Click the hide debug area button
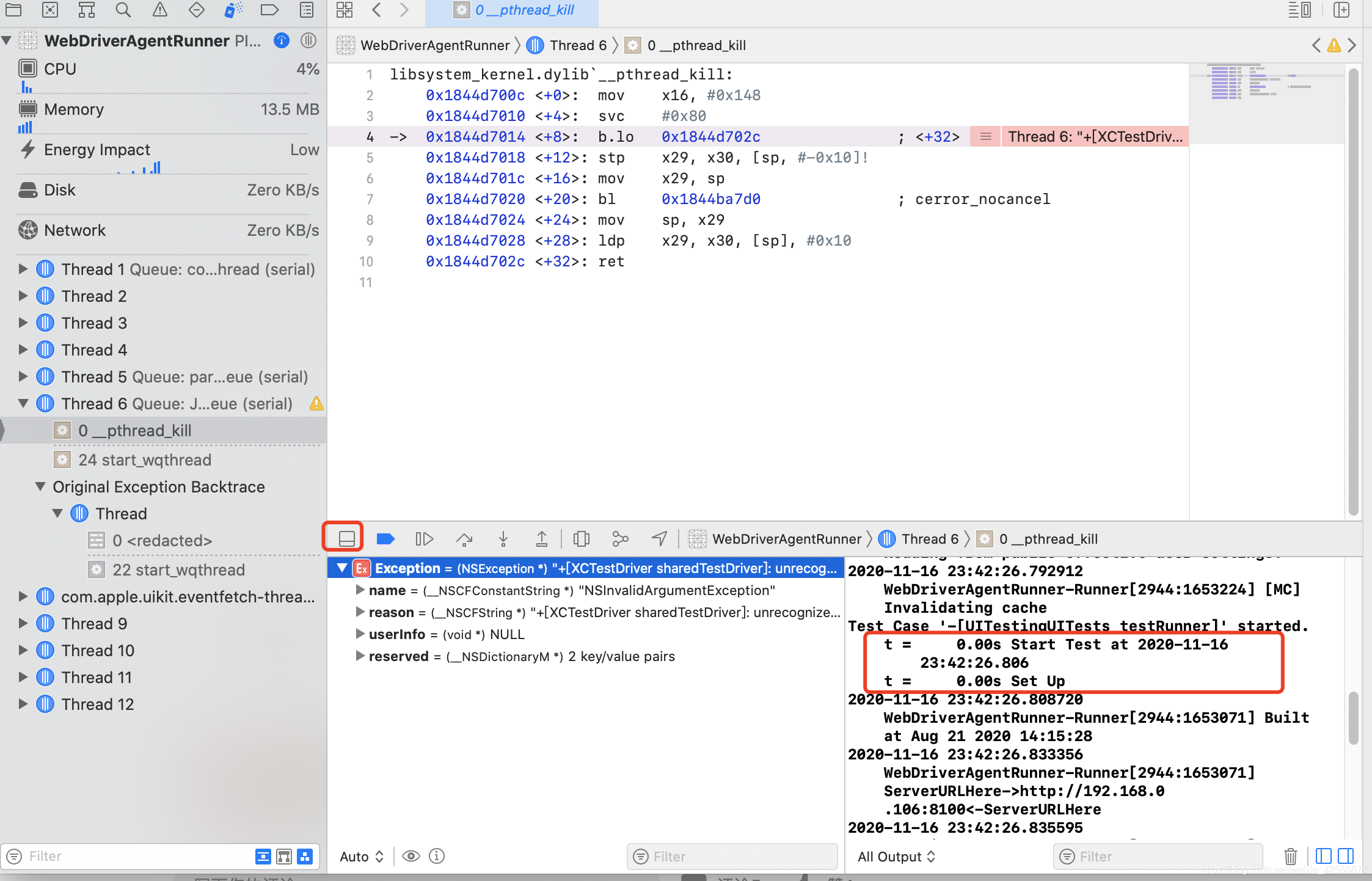Image resolution: width=1372 pixels, height=881 pixels. coord(346,538)
